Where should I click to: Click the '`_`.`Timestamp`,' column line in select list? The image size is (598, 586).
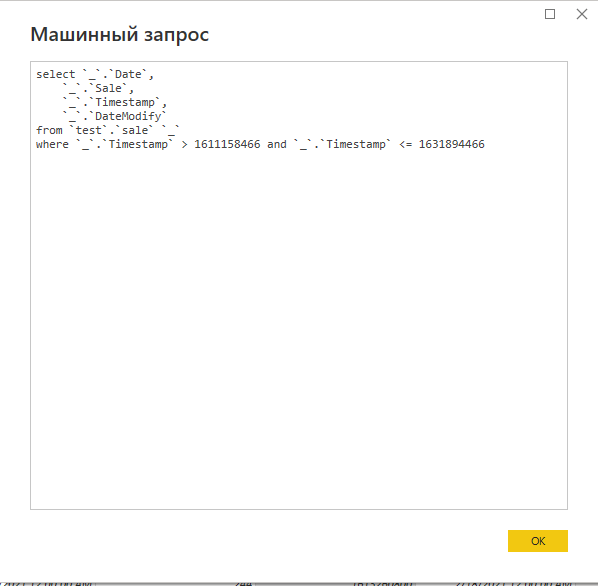pyautogui.click(x=115, y=103)
